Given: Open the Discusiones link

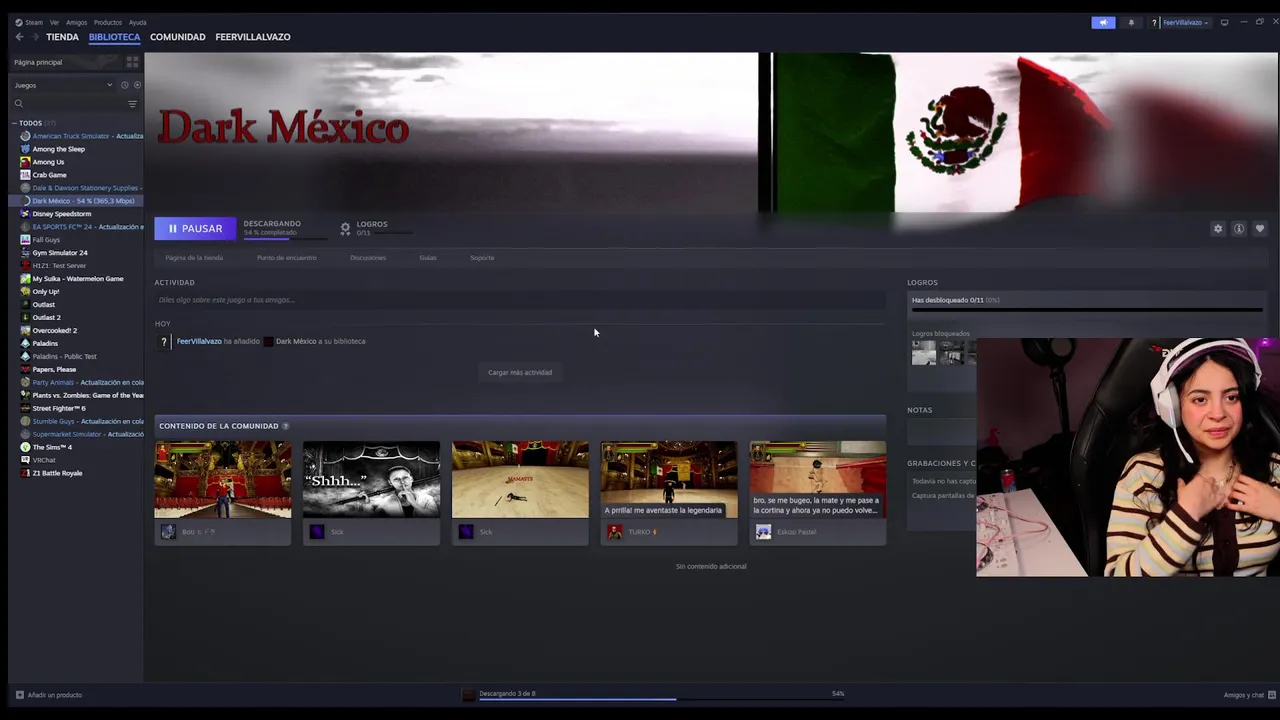Looking at the screenshot, I should coord(368,258).
